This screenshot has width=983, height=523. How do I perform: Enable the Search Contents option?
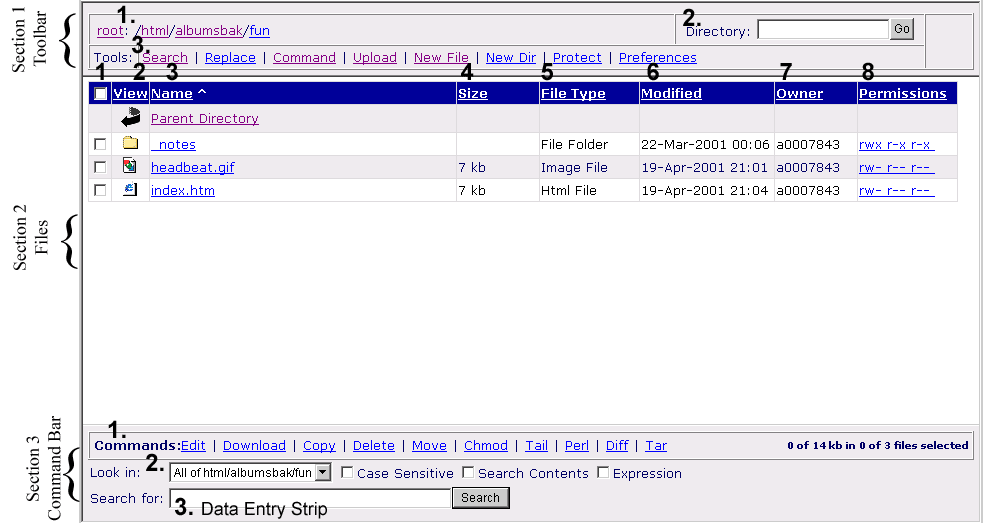(468, 472)
